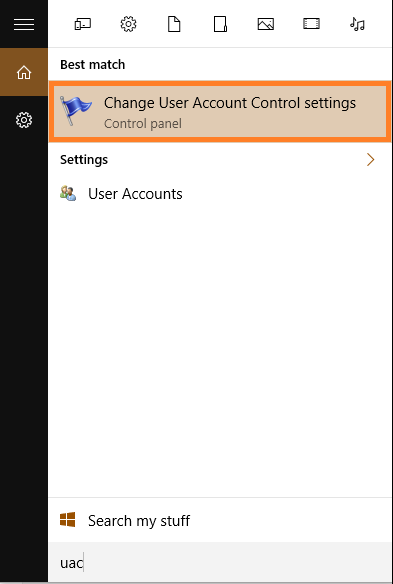The image size is (393, 584).
Task: Open the sidebar settings gear icon
Action: pos(24,120)
